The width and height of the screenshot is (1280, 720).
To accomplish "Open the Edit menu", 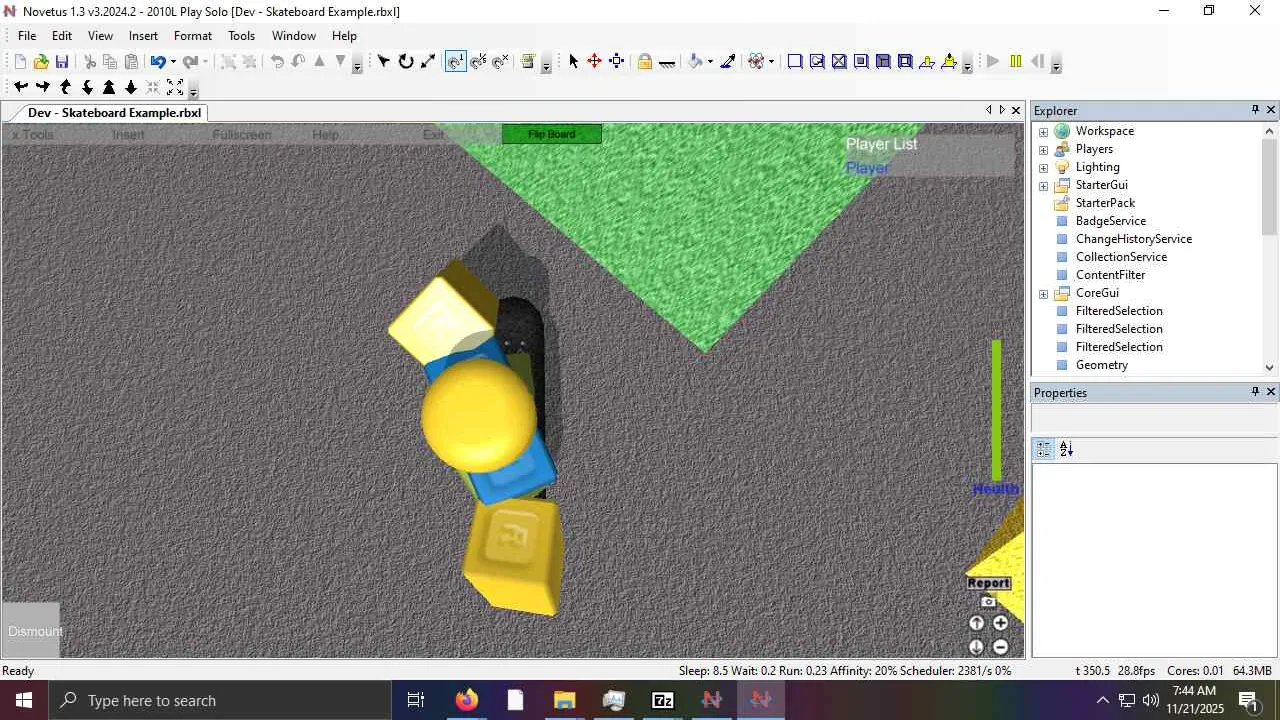I will pos(62,35).
